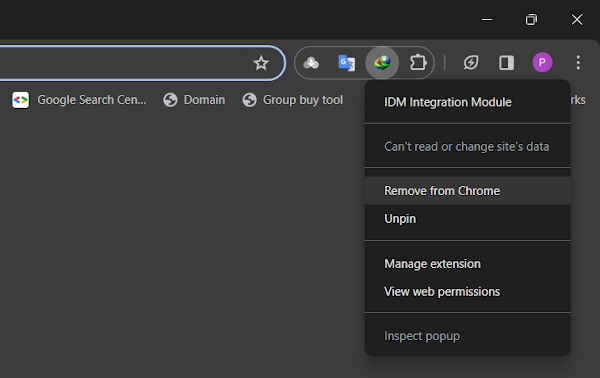Click "Can't read or change site's data" text
The height and width of the screenshot is (378, 600).
coord(466,147)
